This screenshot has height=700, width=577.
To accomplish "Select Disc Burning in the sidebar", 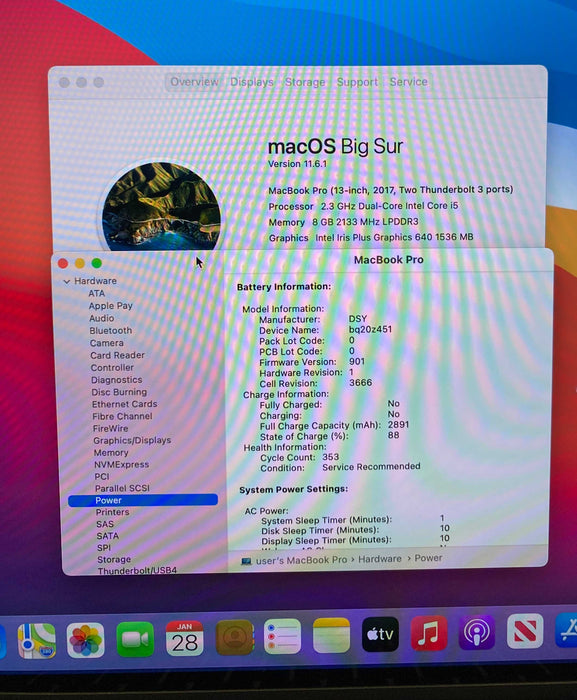I will pyautogui.click(x=119, y=392).
